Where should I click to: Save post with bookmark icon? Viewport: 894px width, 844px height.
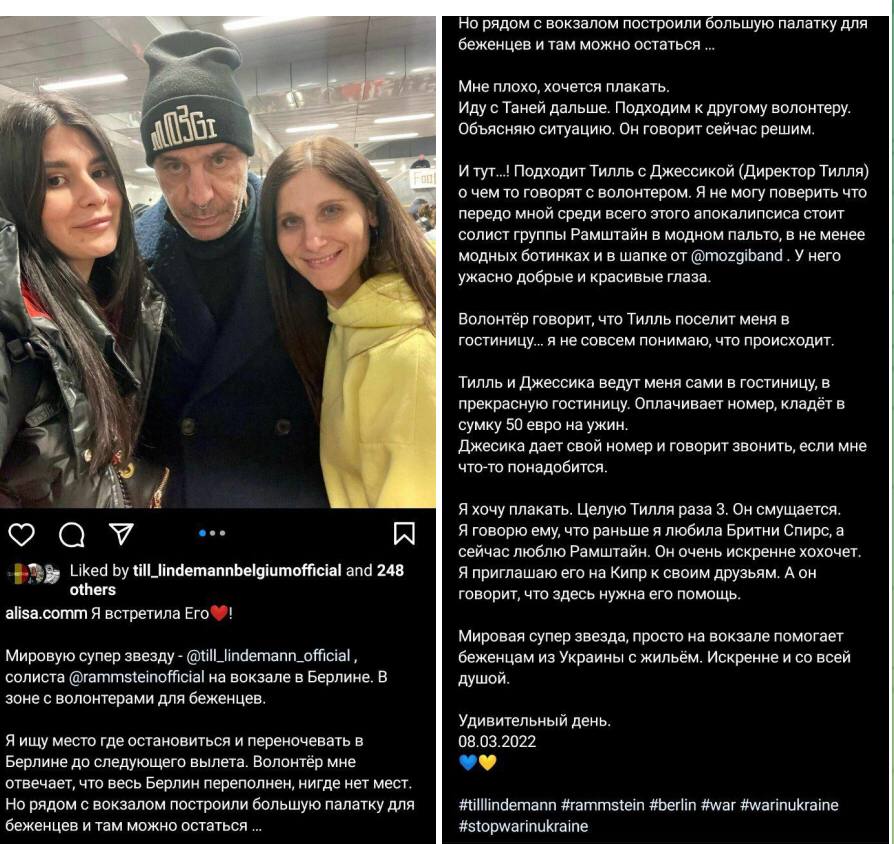404,534
